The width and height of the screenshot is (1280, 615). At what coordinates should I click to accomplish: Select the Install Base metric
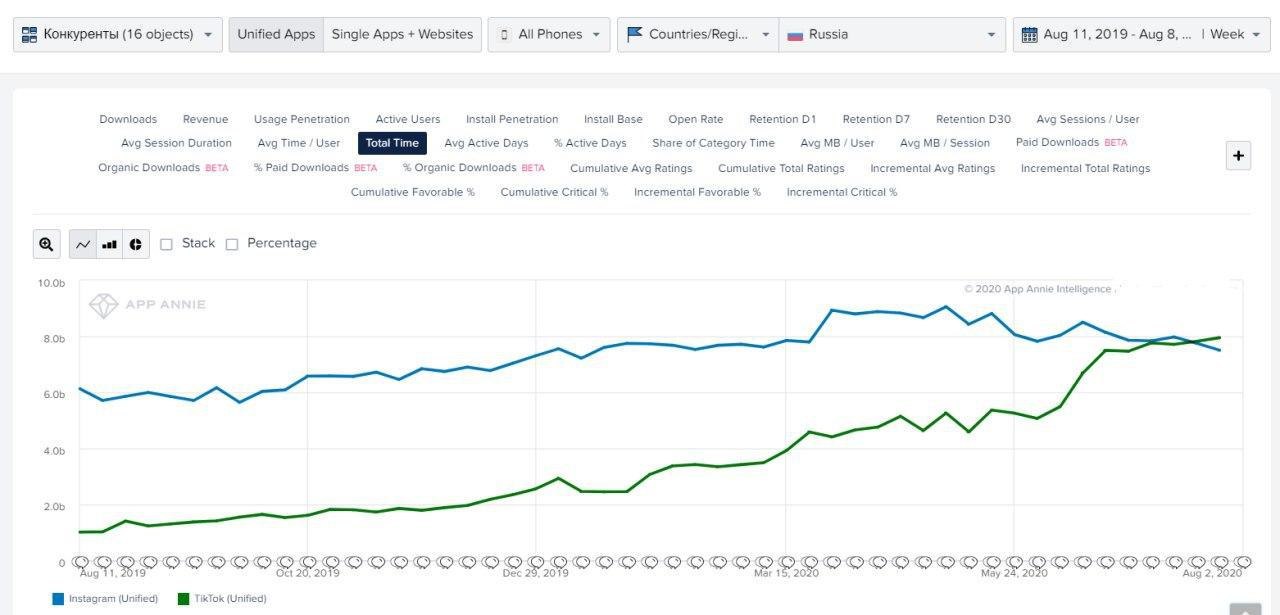point(613,119)
